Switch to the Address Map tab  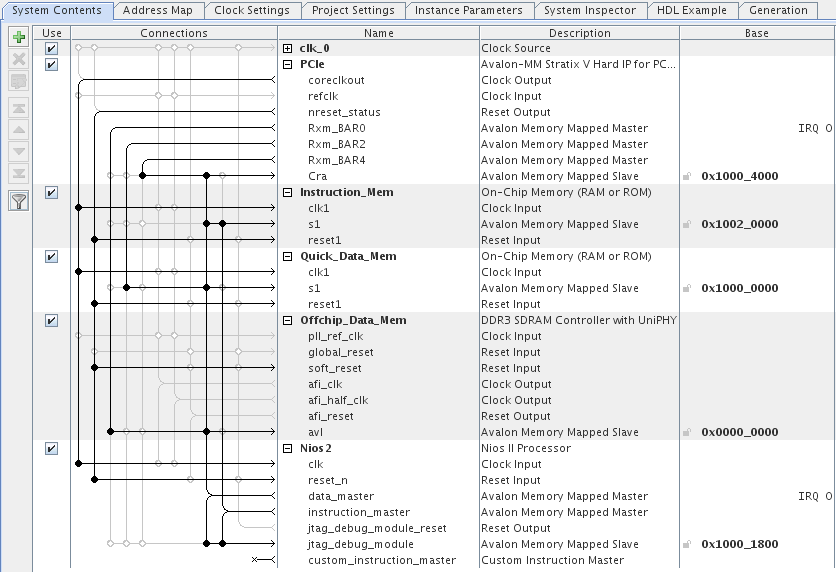(158, 11)
